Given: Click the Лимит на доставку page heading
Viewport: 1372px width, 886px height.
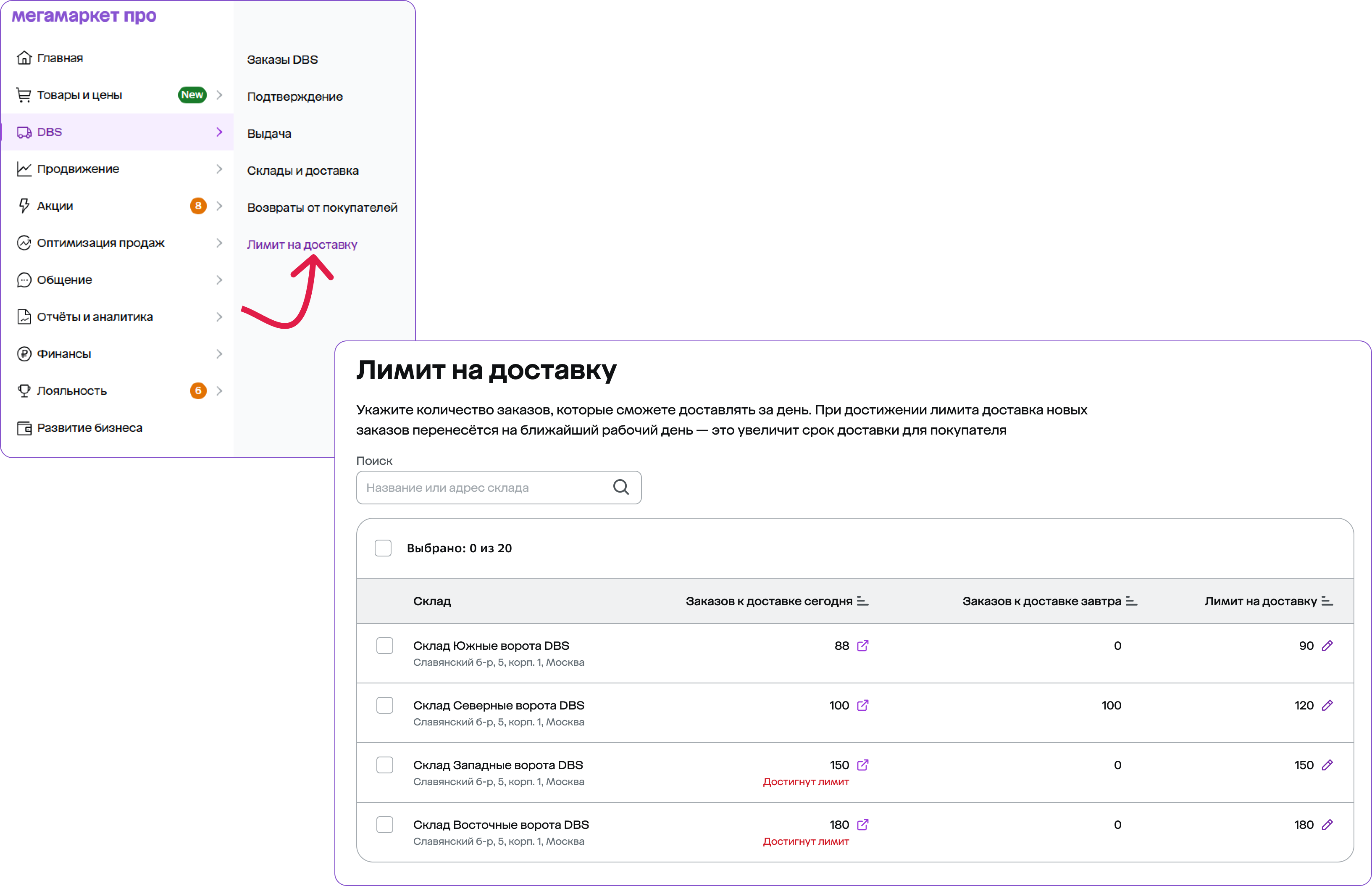Looking at the screenshot, I should 486,370.
